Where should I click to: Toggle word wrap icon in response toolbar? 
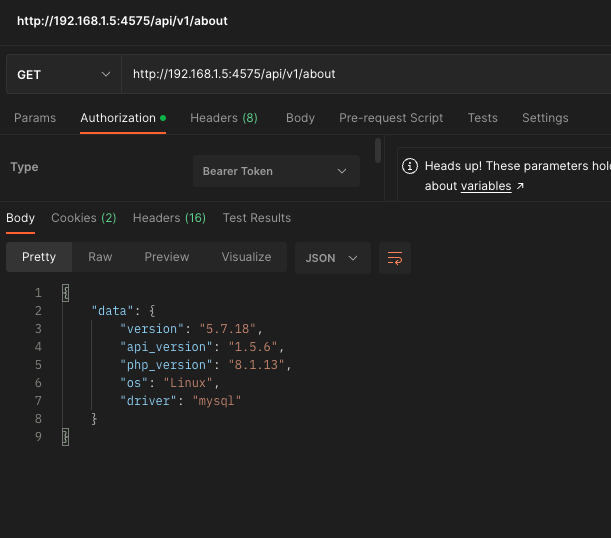click(x=395, y=258)
